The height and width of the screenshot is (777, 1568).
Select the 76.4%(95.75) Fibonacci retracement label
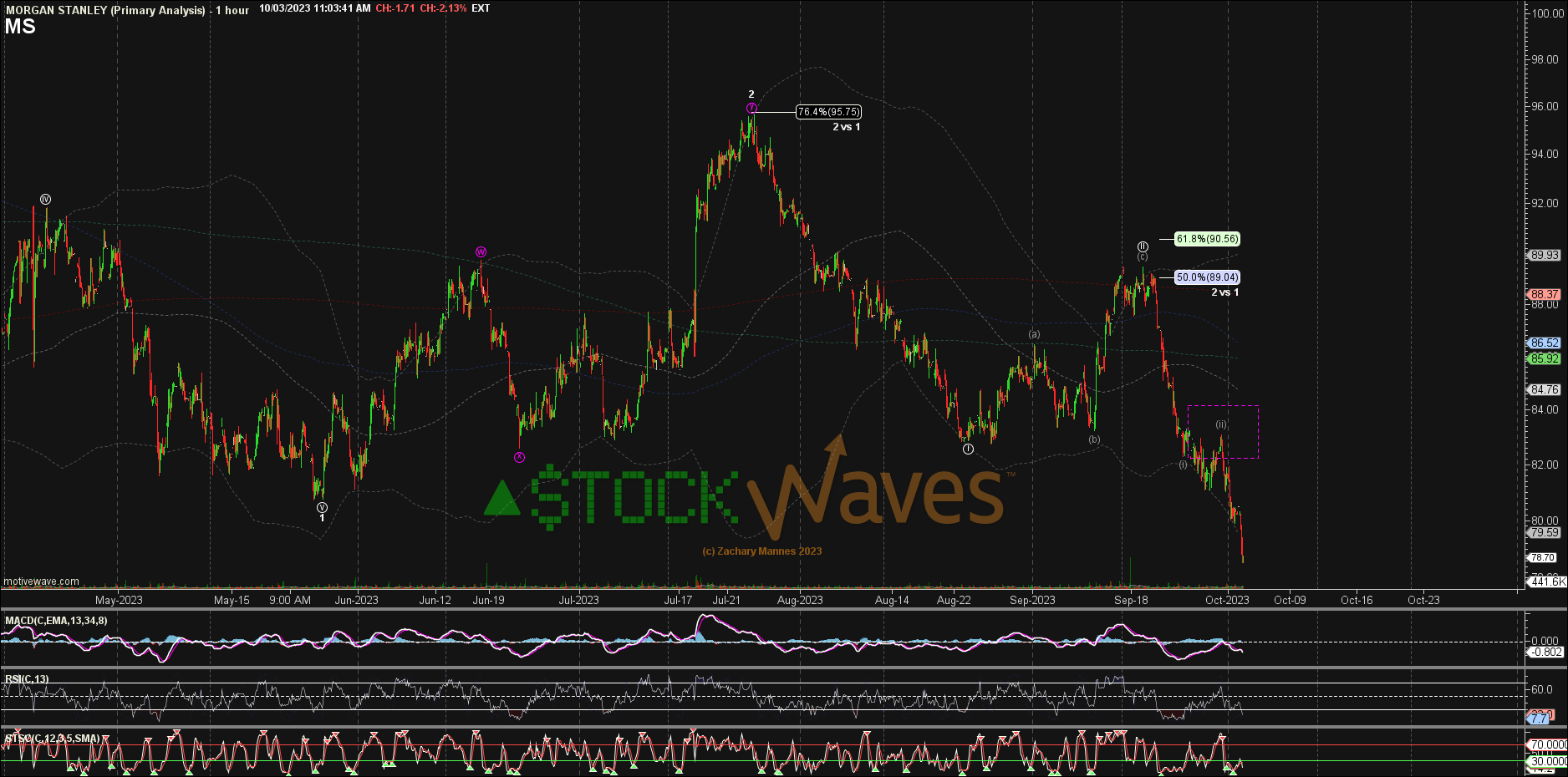tap(828, 112)
